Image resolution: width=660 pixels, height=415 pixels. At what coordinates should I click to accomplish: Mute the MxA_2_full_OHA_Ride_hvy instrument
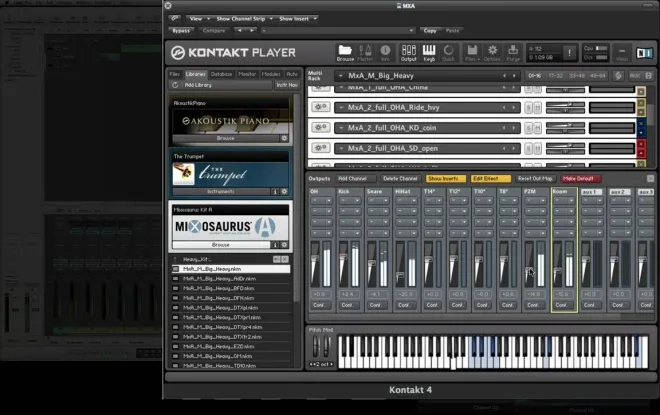[x=538, y=108]
